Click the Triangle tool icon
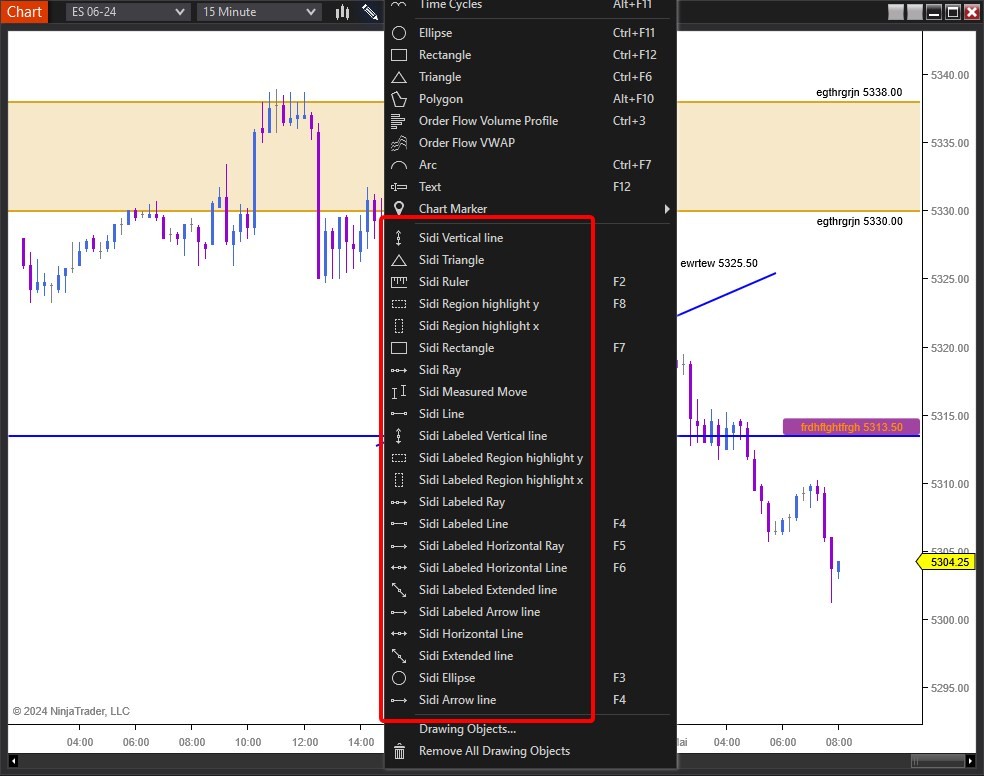984x776 pixels. click(398, 77)
